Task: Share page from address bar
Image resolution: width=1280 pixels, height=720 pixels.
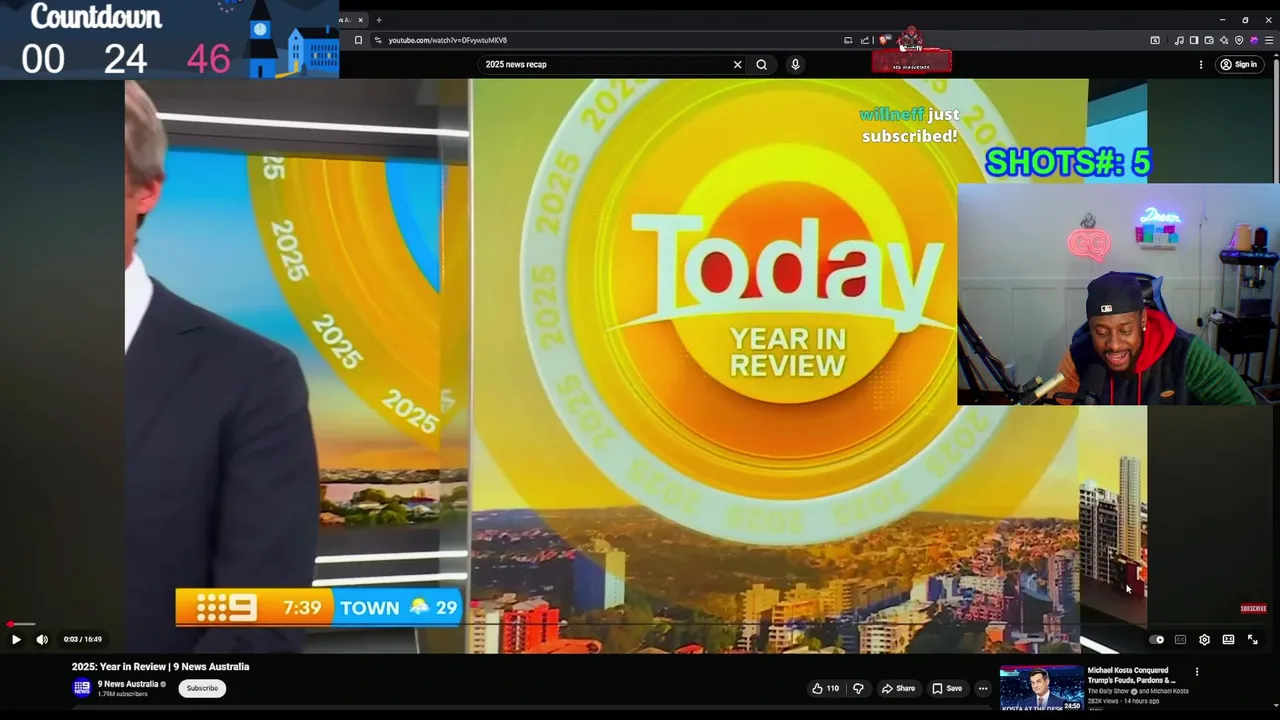Action: [865, 40]
